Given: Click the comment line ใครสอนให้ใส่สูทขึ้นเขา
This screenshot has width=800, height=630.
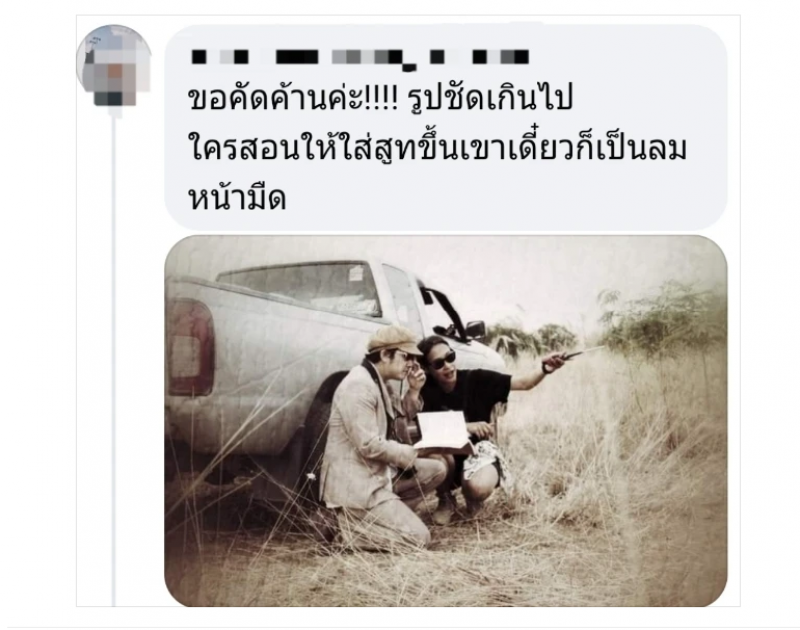Looking at the screenshot, I should click(x=437, y=146).
